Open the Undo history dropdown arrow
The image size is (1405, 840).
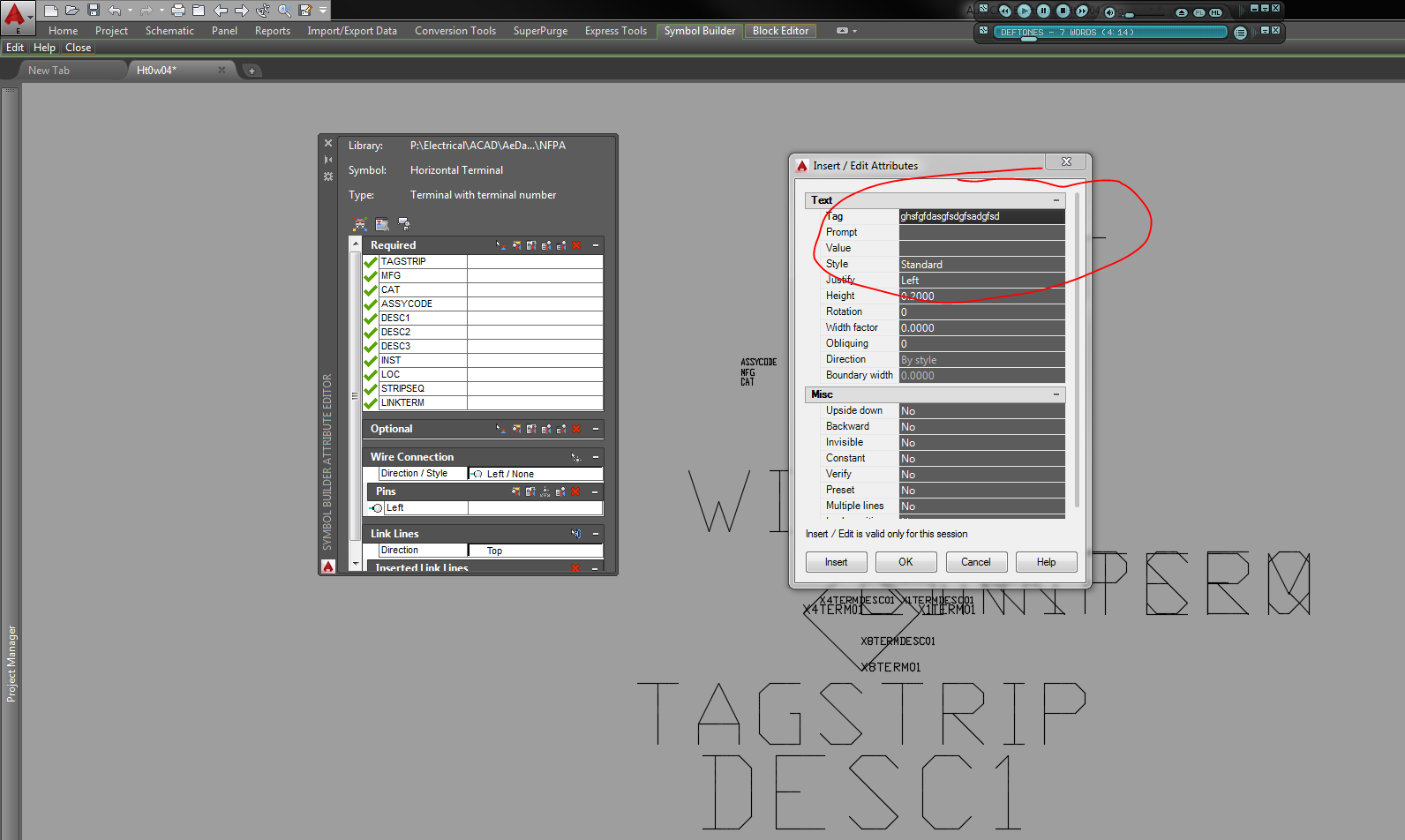pyautogui.click(x=130, y=11)
